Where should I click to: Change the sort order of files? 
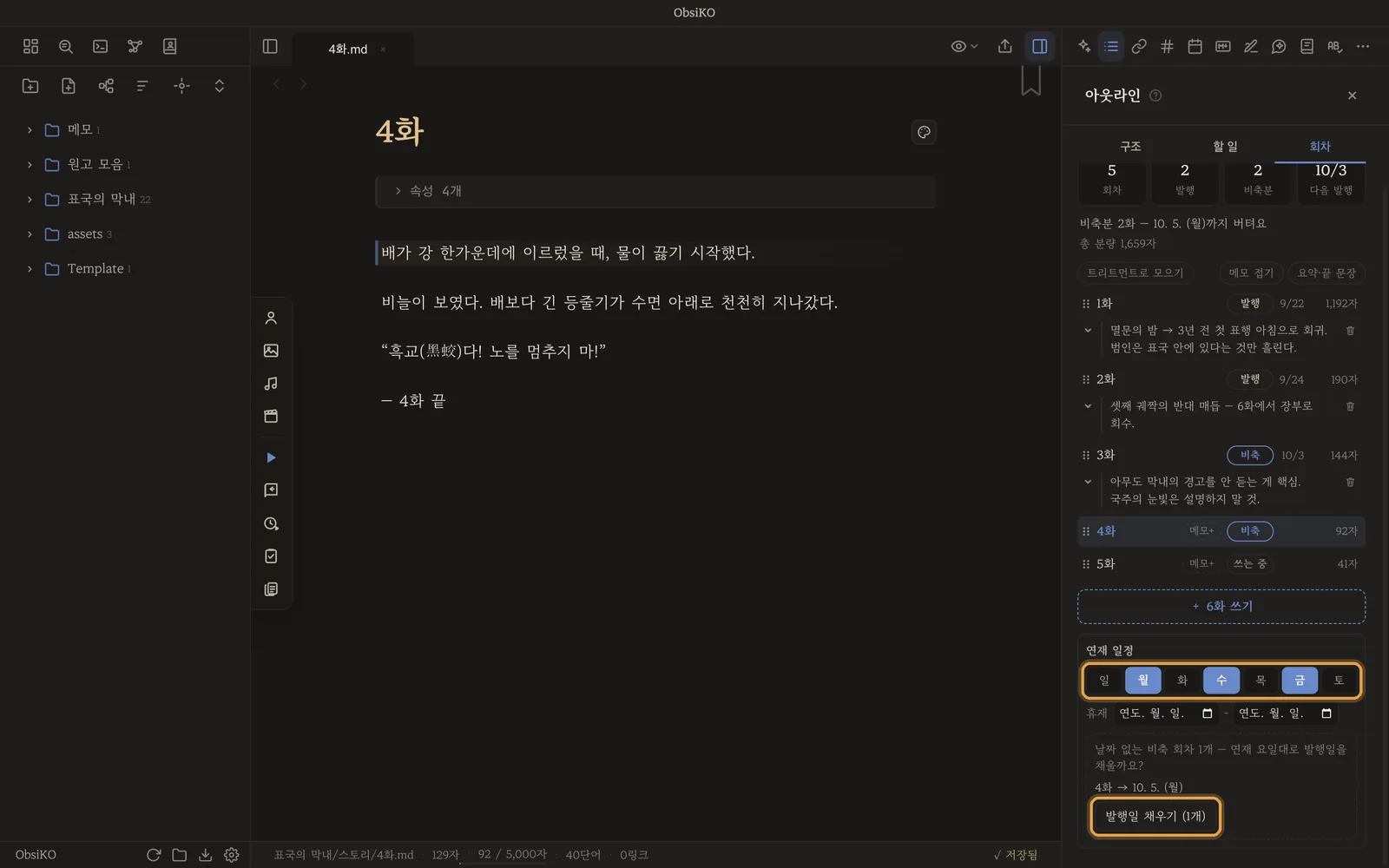pos(142,86)
